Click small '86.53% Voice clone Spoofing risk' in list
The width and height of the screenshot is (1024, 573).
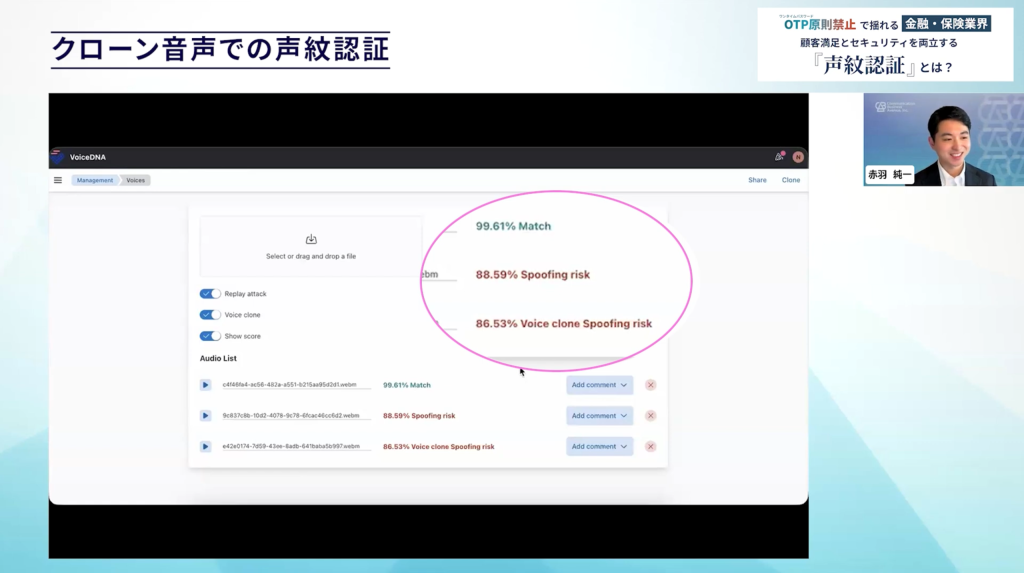coord(439,447)
